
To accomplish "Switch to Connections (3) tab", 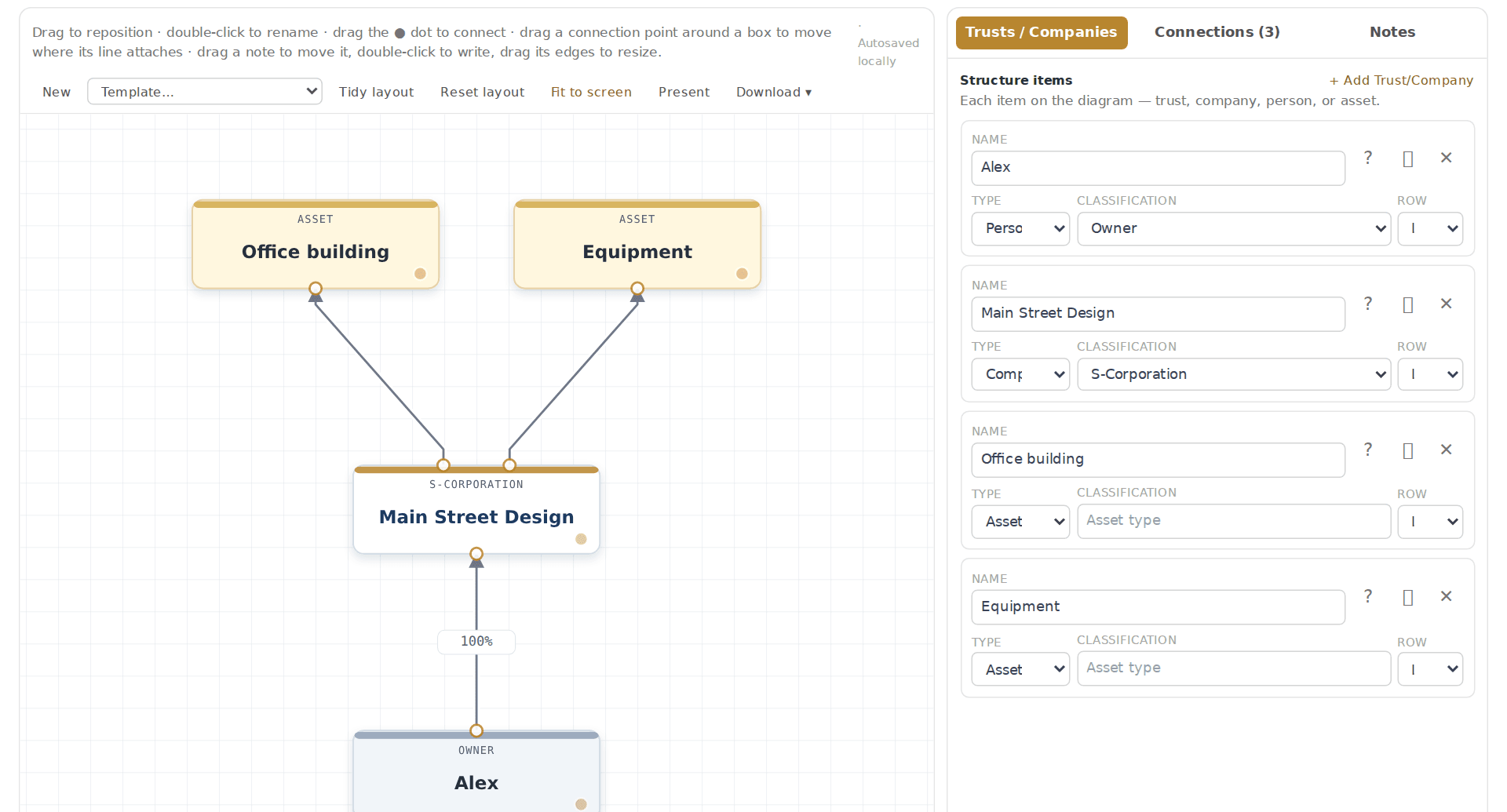I will [x=1217, y=32].
